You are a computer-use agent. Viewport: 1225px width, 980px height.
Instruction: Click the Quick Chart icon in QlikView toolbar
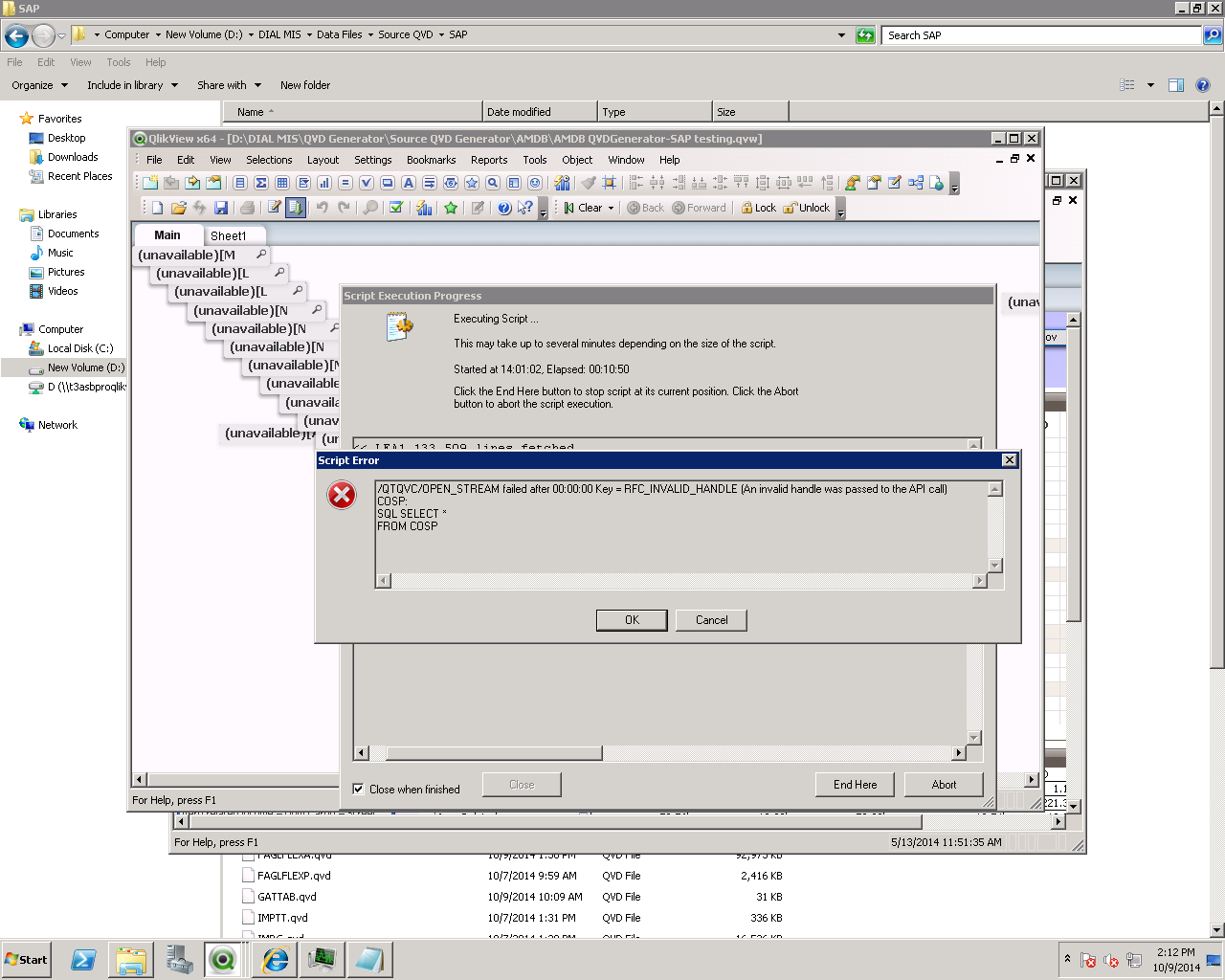click(424, 208)
